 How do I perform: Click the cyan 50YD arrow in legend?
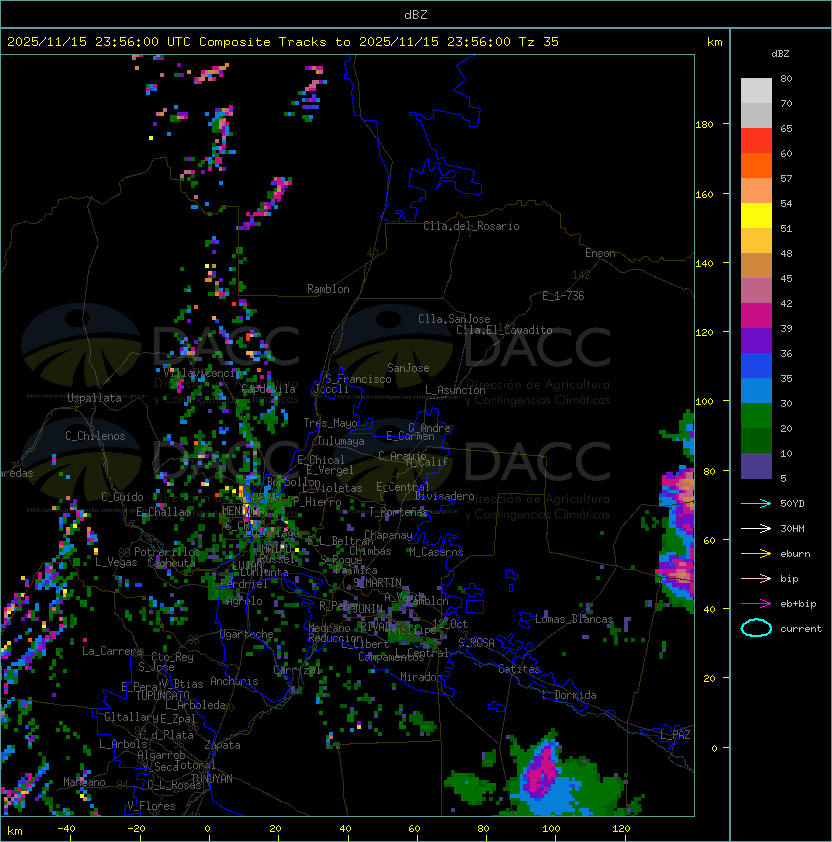[756, 503]
